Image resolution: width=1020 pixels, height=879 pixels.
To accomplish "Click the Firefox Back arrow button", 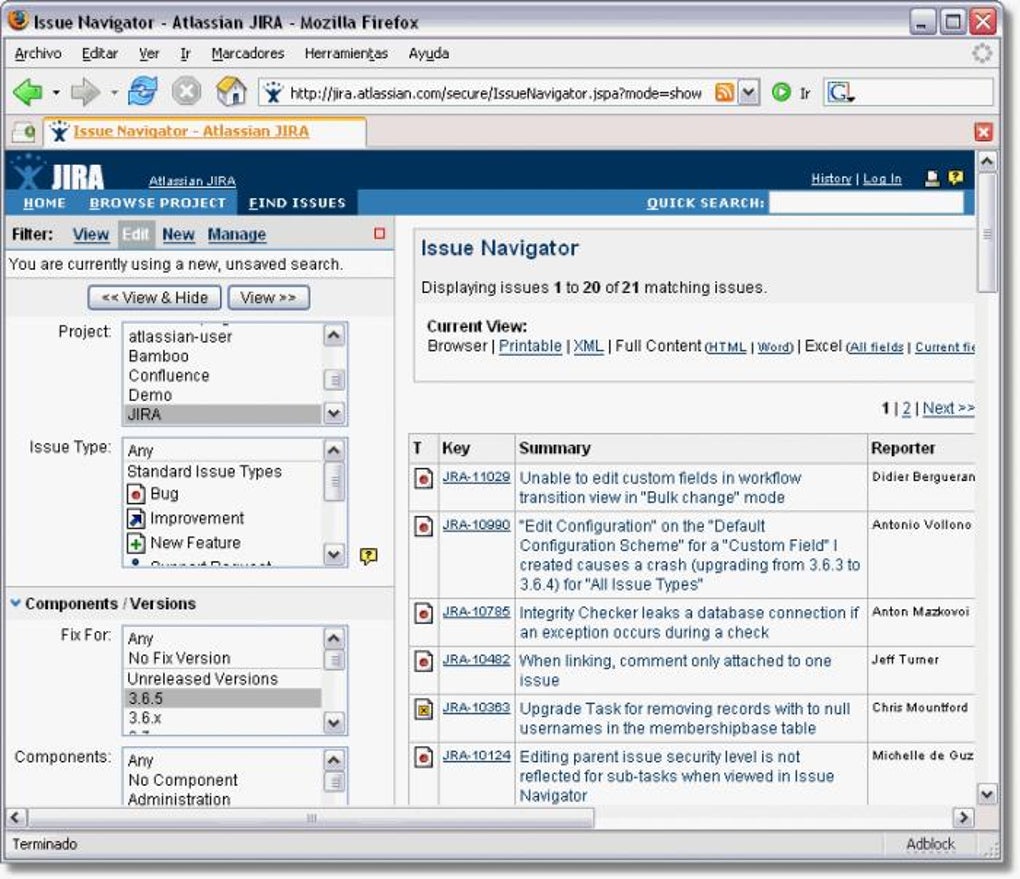I will (x=28, y=93).
